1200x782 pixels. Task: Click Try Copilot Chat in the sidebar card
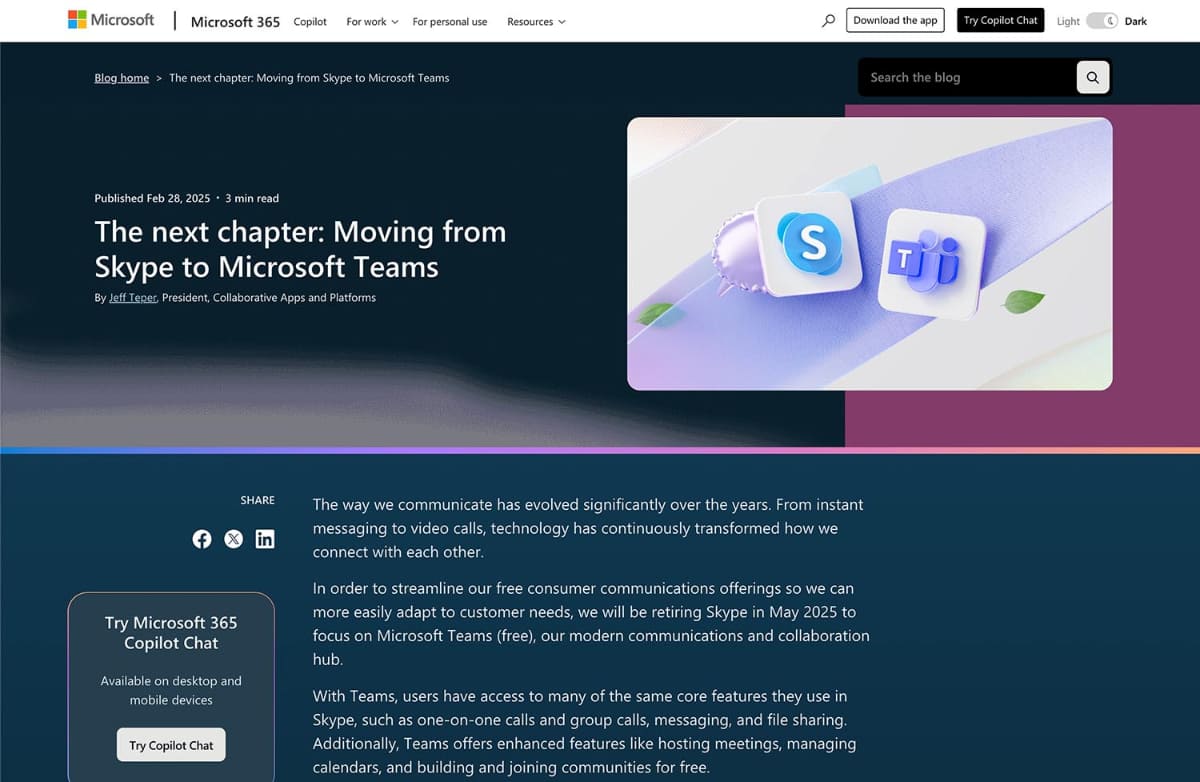pyautogui.click(x=170, y=744)
